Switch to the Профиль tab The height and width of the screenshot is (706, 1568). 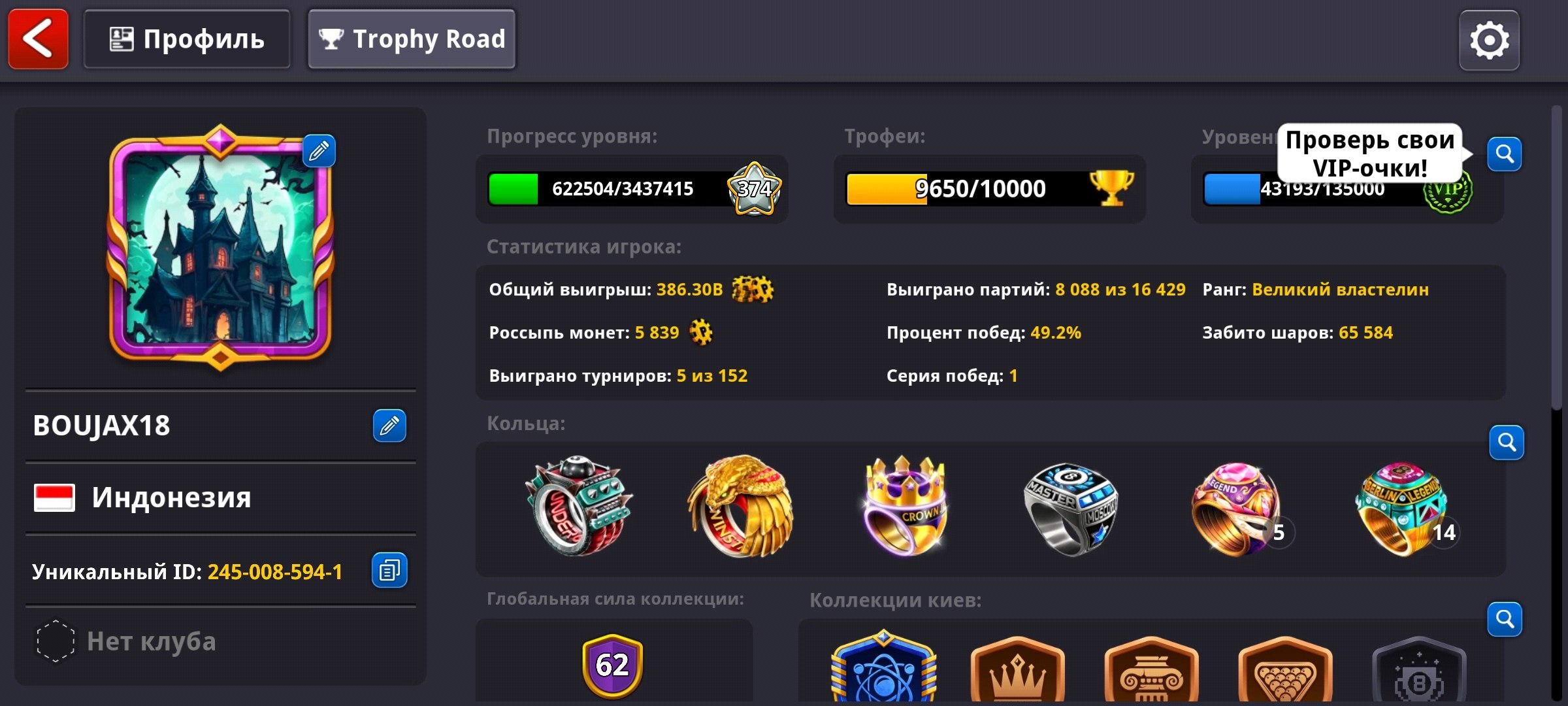(x=187, y=39)
